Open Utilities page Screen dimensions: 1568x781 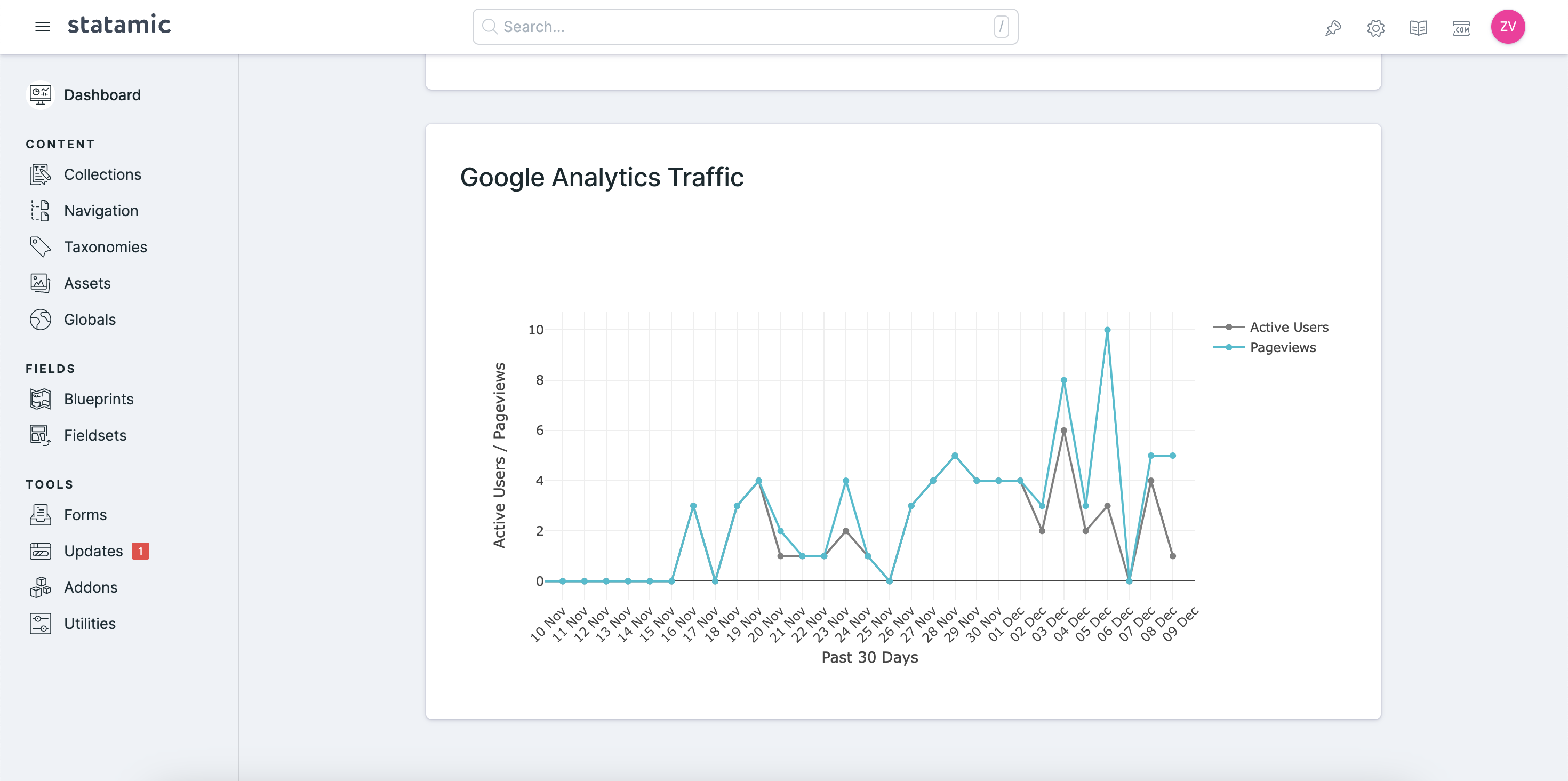click(90, 624)
